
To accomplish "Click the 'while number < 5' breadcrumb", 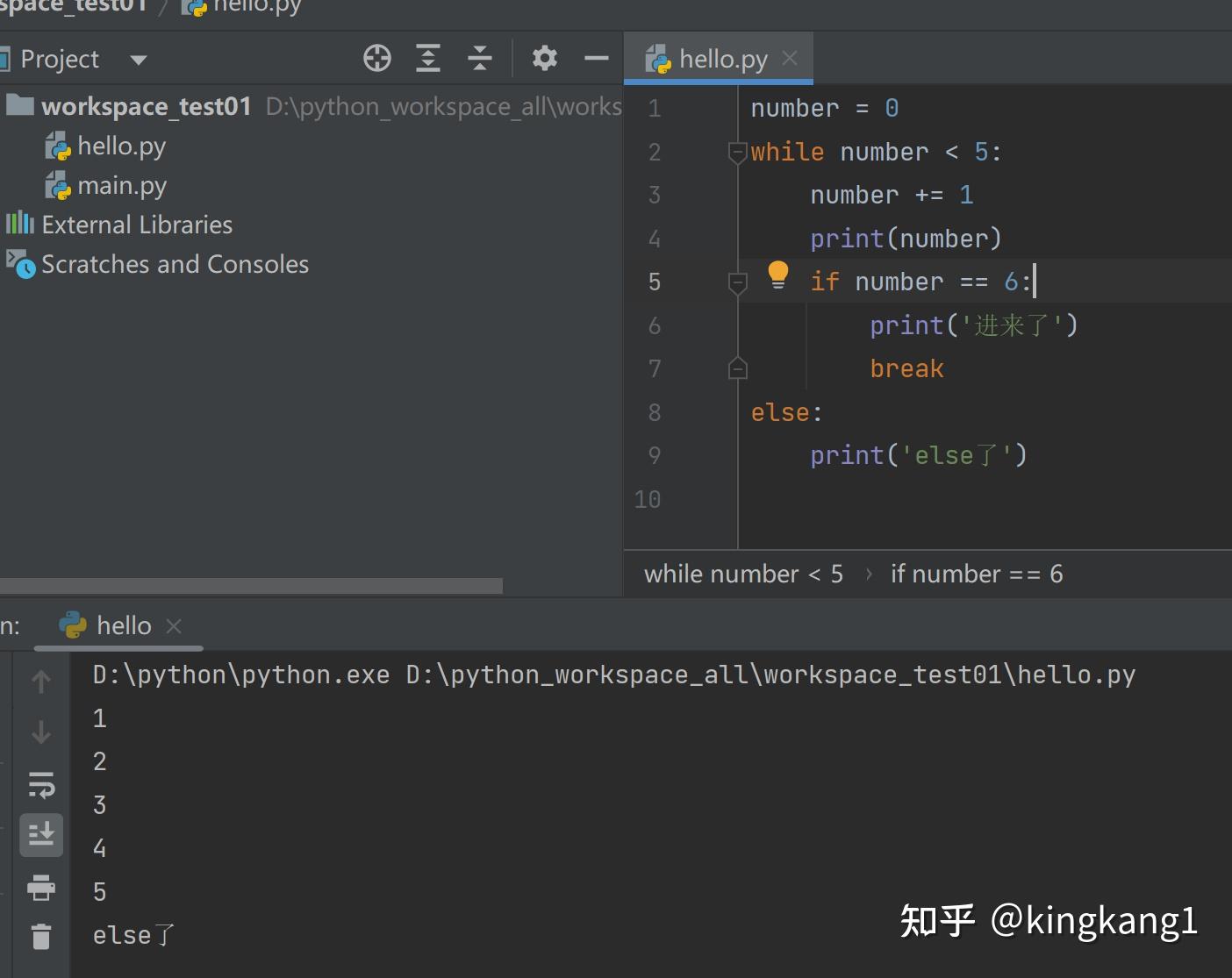I will [x=742, y=574].
